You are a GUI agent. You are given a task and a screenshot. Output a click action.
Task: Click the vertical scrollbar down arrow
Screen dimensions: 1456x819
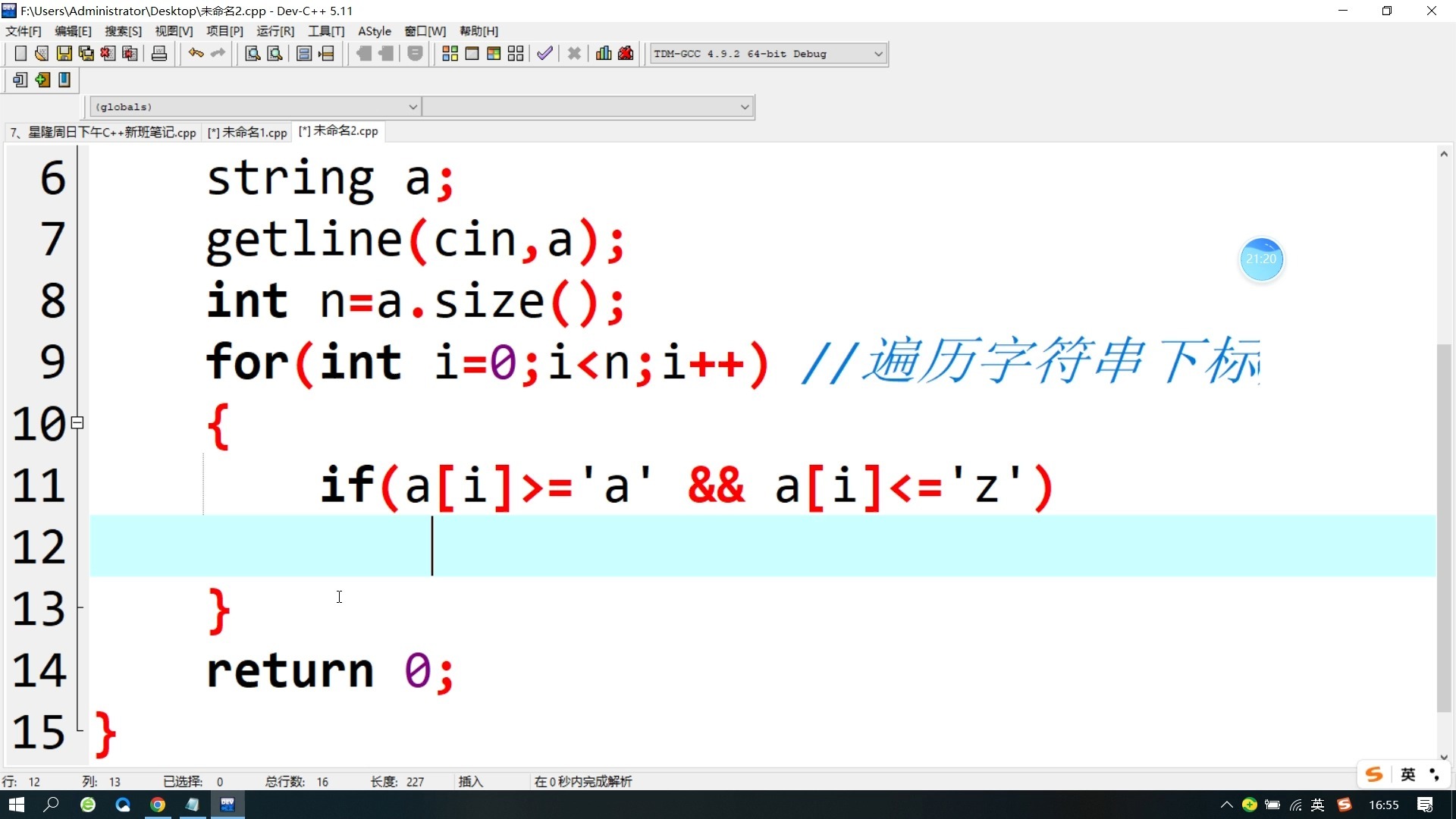click(1443, 757)
